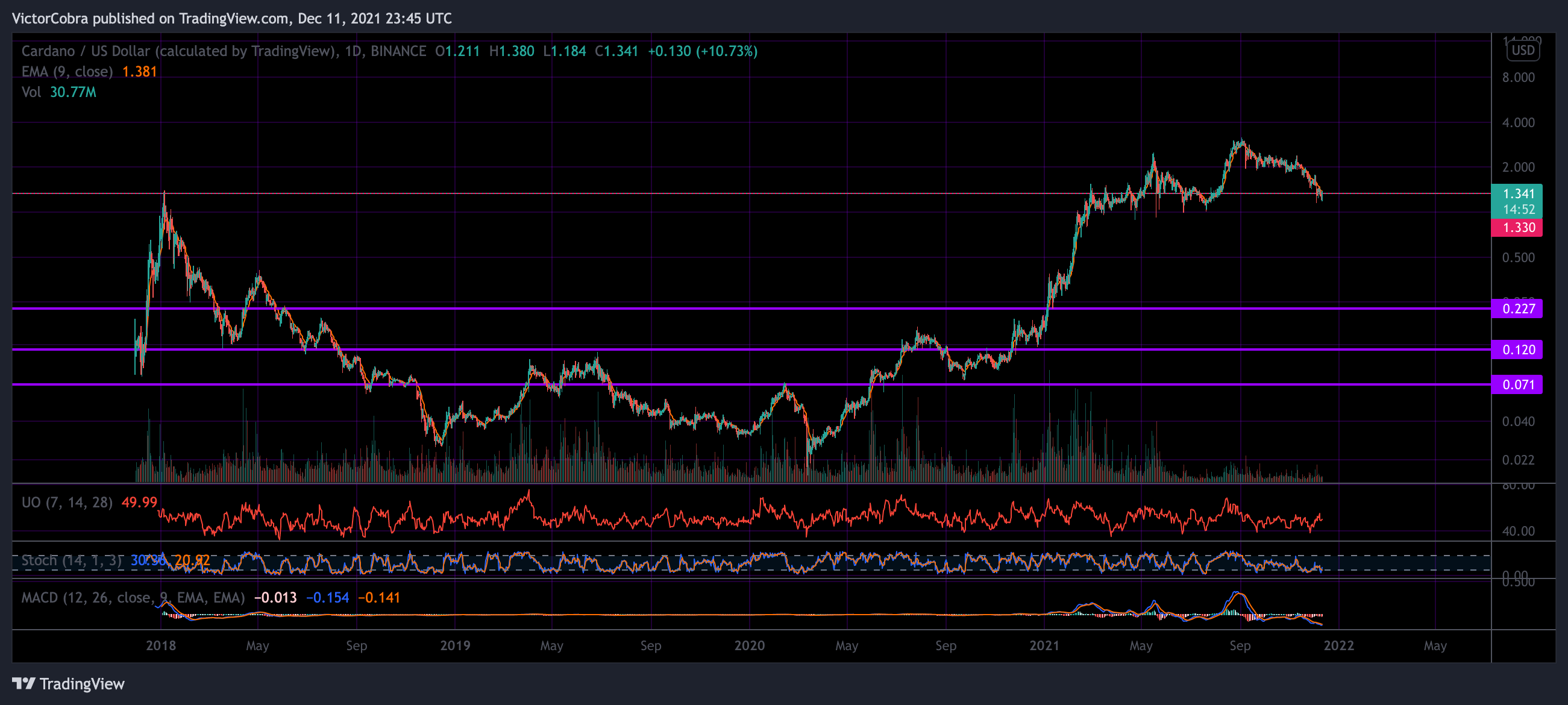Click the 0.120 purple price level tag

pos(1516,349)
